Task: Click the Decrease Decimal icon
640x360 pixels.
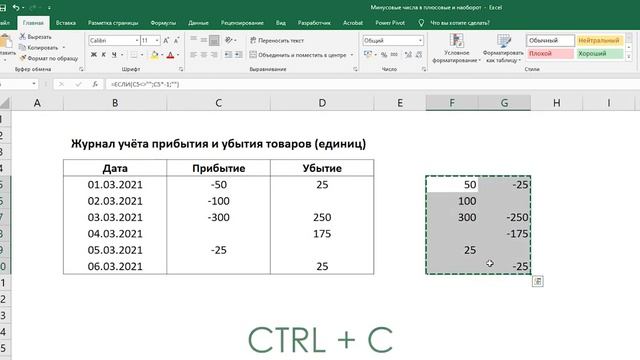Action: 418,55
